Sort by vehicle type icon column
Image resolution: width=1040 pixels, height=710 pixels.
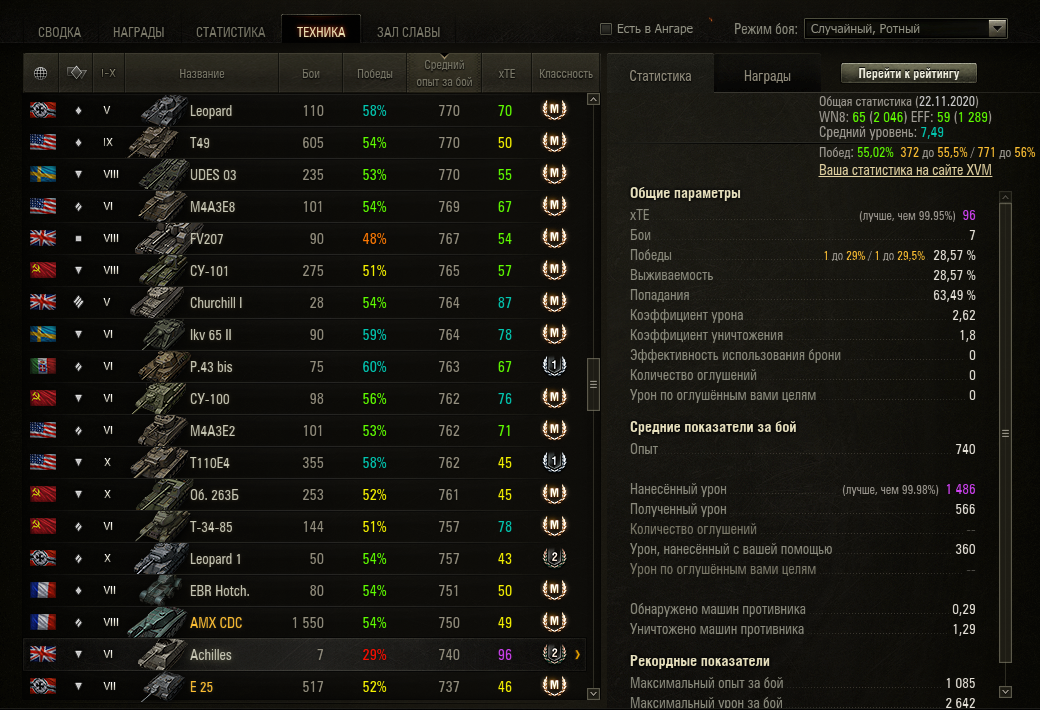click(76, 73)
